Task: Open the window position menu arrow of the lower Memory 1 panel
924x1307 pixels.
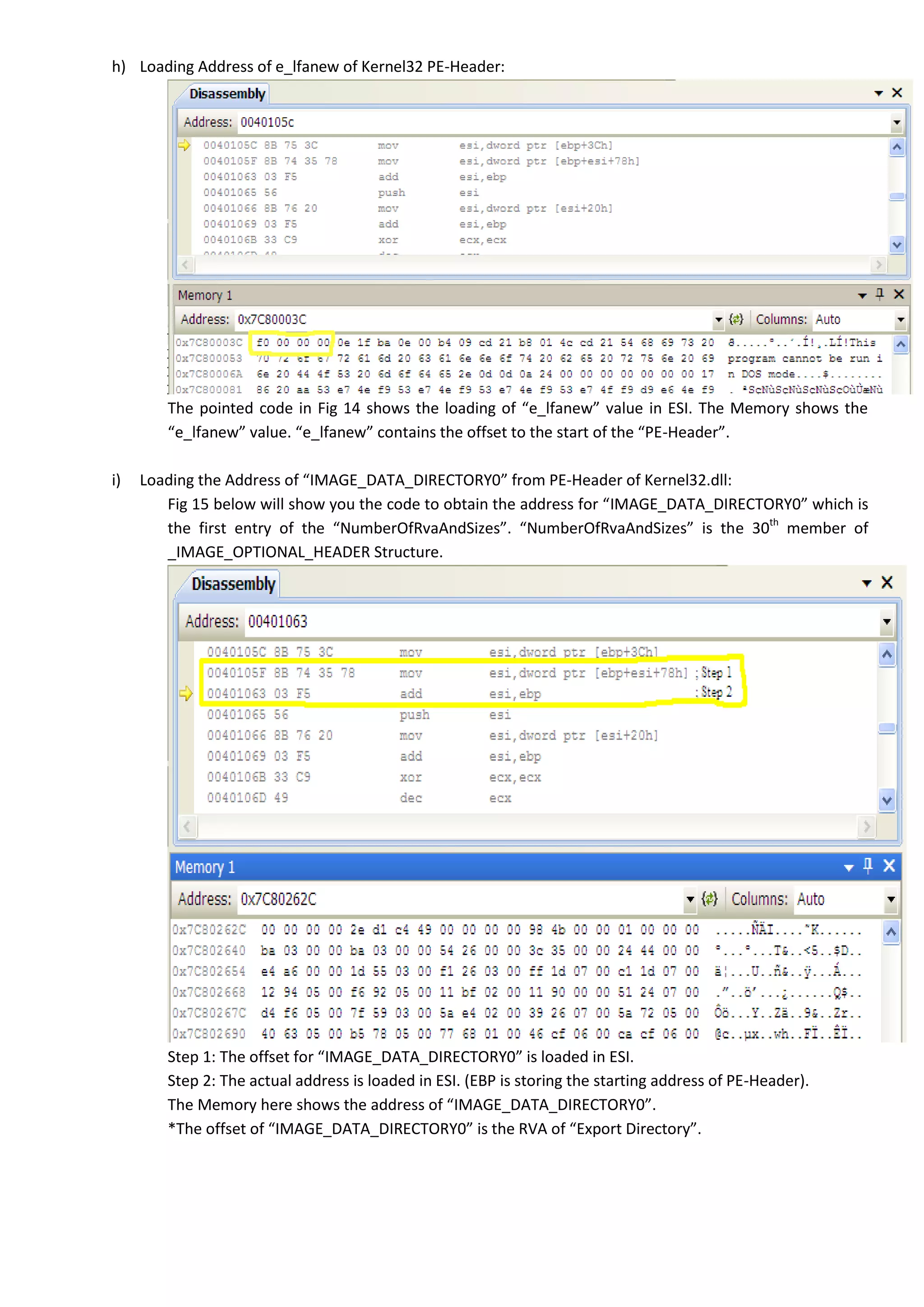Action: click(848, 867)
